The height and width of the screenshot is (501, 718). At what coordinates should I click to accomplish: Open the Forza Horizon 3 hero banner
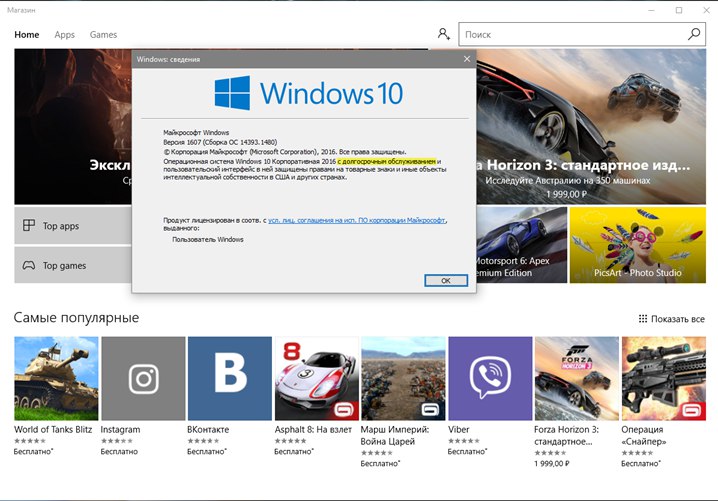(591, 127)
